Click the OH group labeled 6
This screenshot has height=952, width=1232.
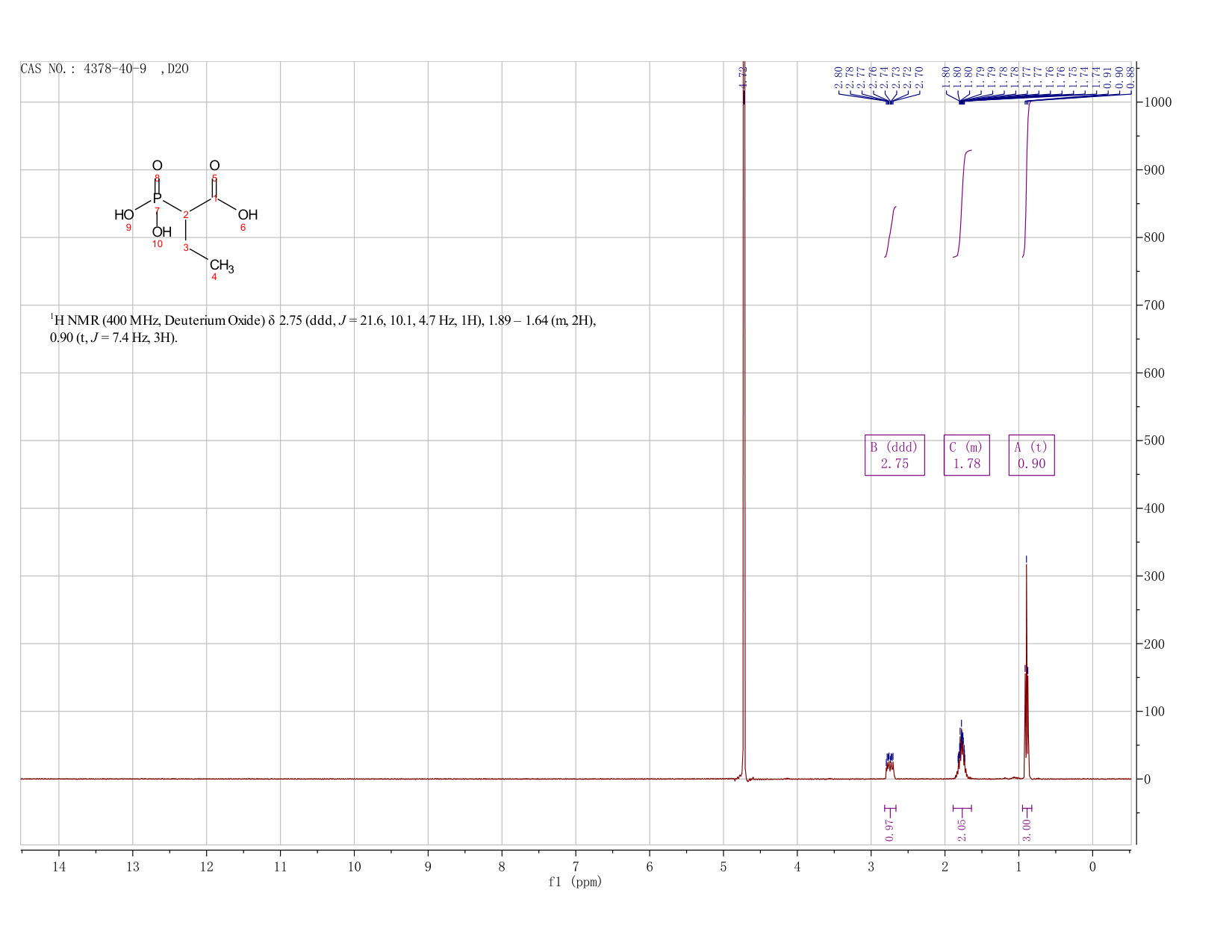(248, 215)
